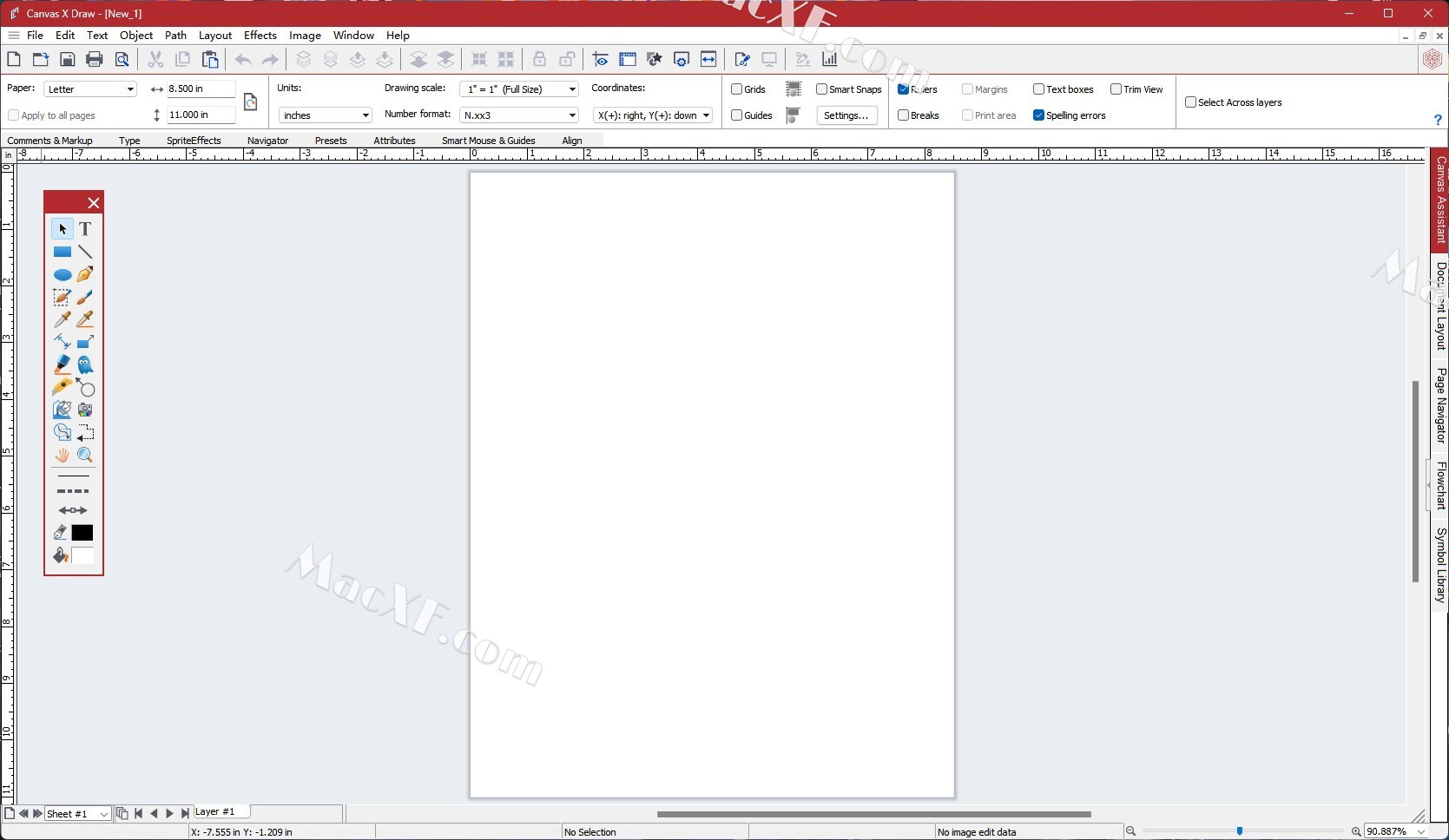Click the Paste clipboard icon
This screenshot has height=840, width=1449.
[210, 59]
